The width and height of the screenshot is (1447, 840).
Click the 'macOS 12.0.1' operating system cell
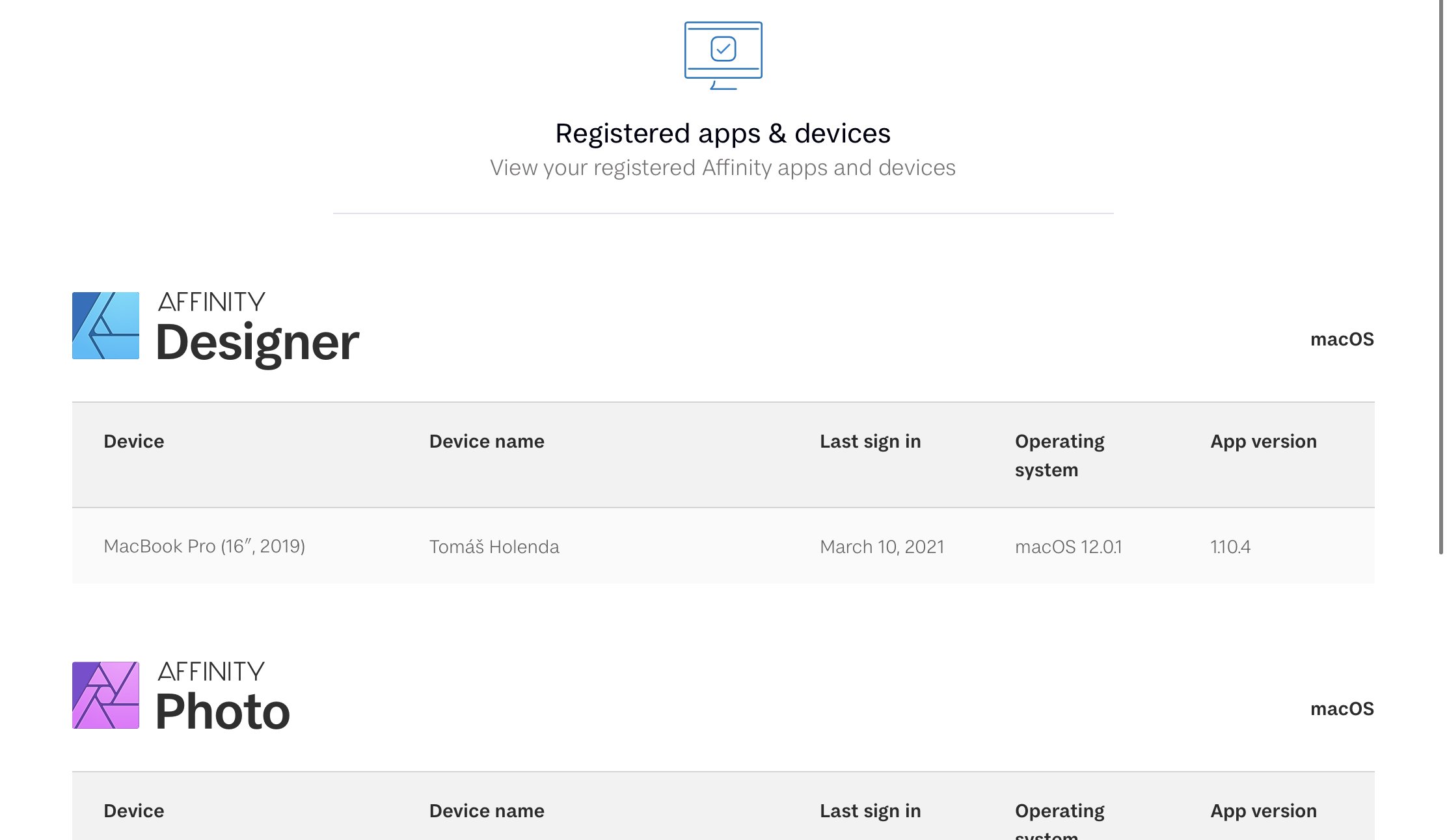[x=1068, y=547]
